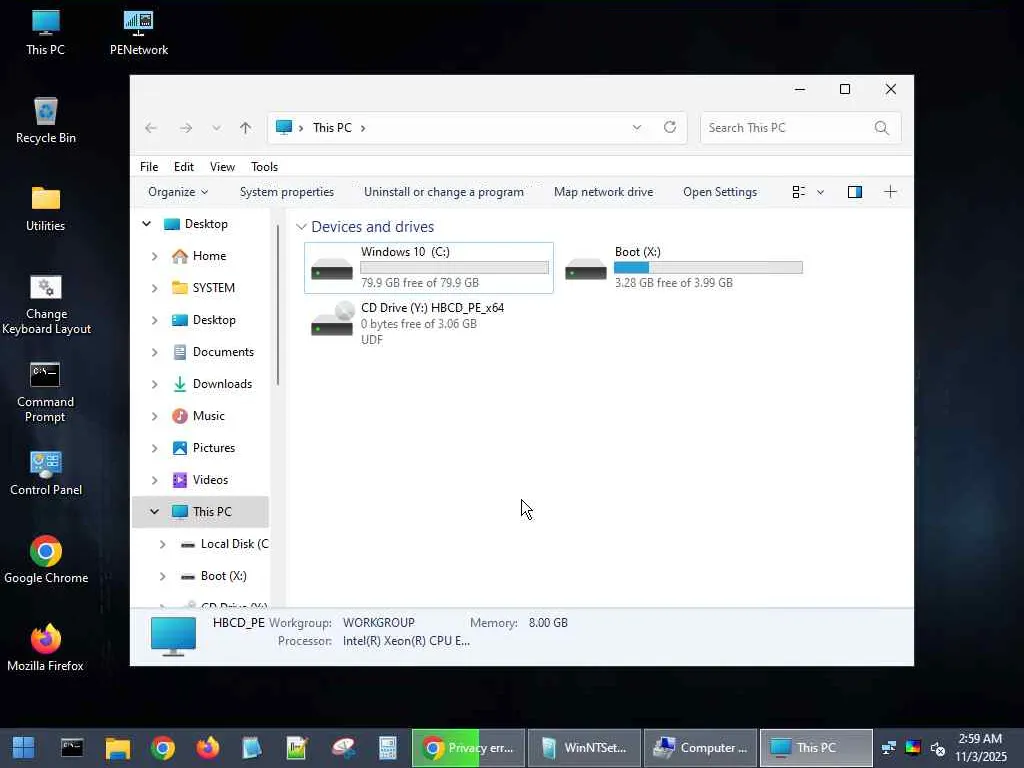Click navigation pane scrollbar
This screenshot has width=1024, height=768.
(278, 304)
